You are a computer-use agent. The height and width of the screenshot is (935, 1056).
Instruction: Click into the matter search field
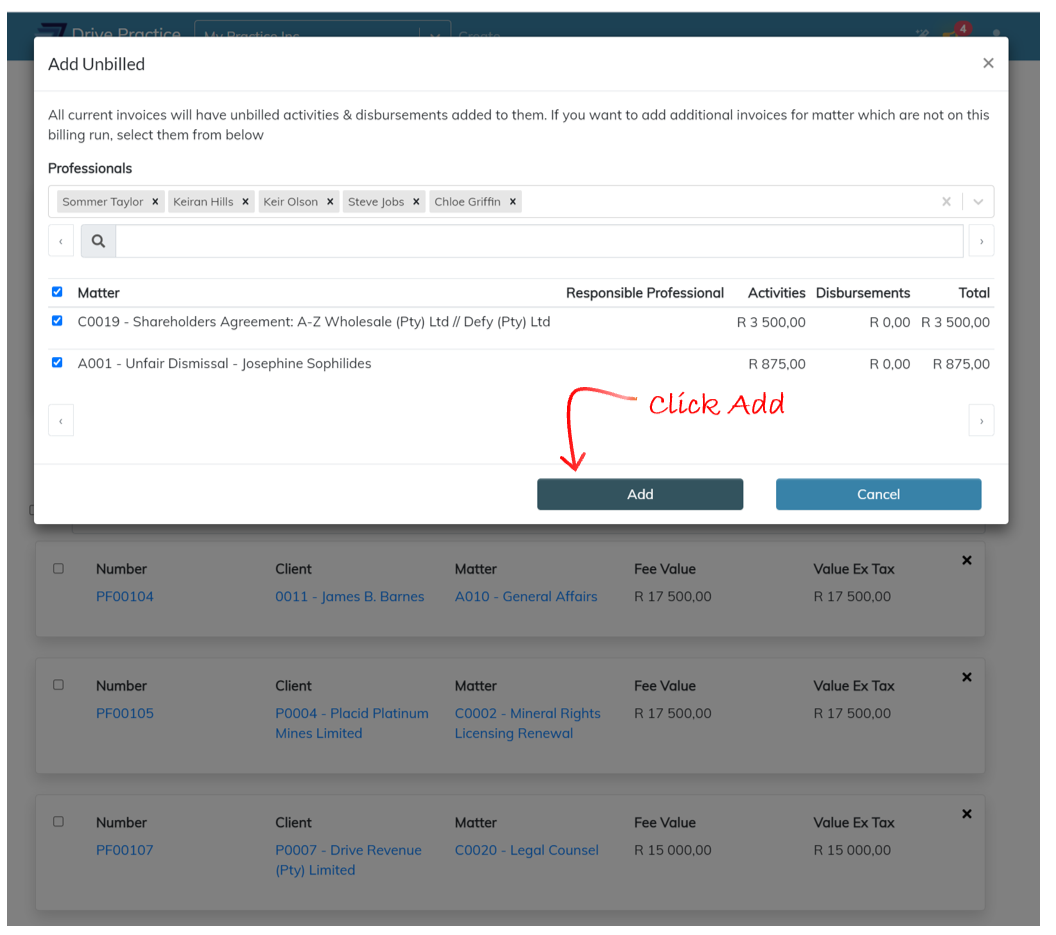point(539,241)
